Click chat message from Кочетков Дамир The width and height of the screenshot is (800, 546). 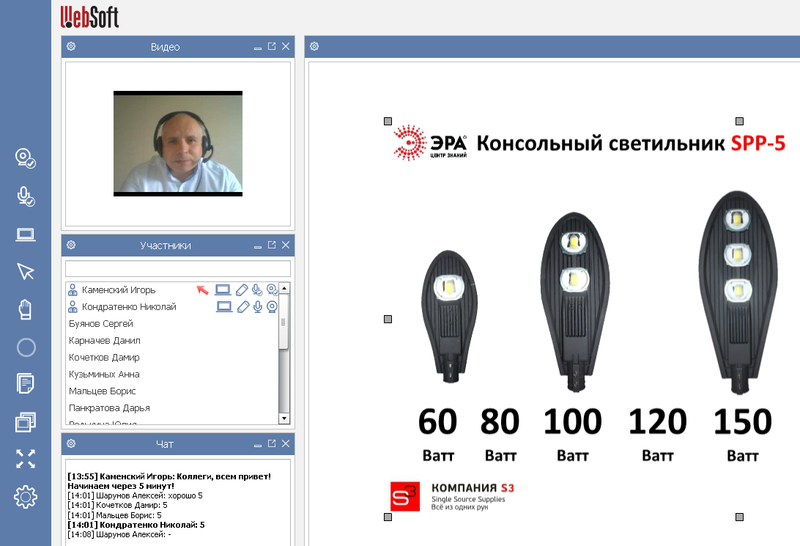(117, 505)
